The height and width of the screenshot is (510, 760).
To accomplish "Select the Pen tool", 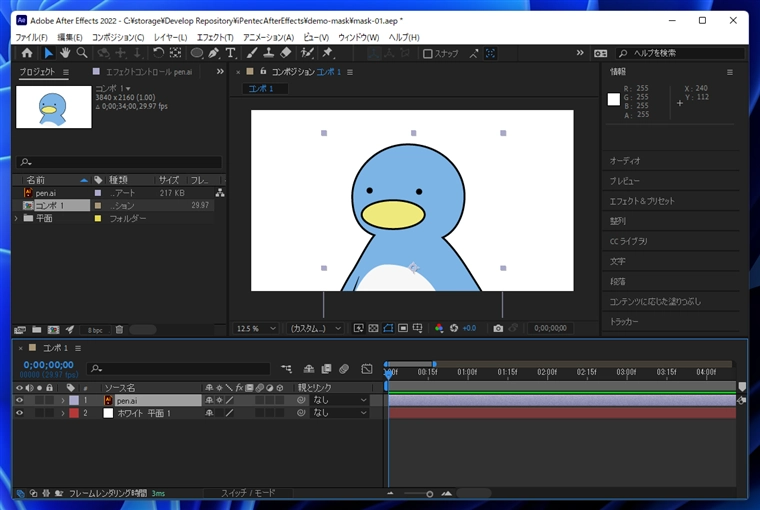I will [x=214, y=53].
